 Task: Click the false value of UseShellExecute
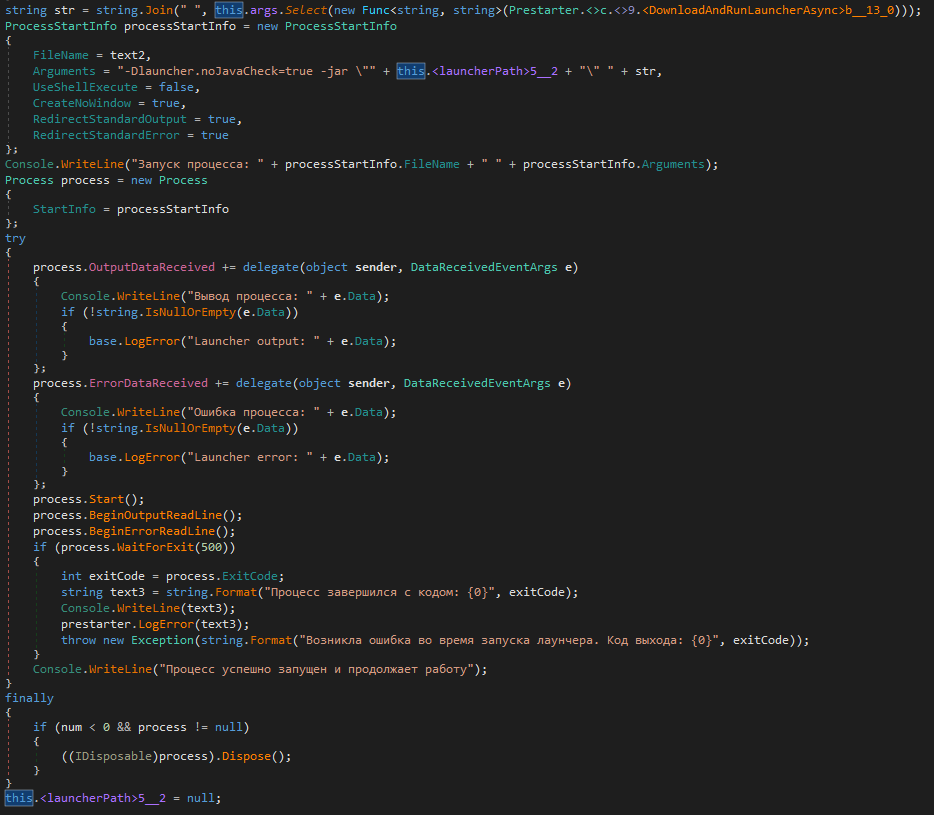[176, 87]
